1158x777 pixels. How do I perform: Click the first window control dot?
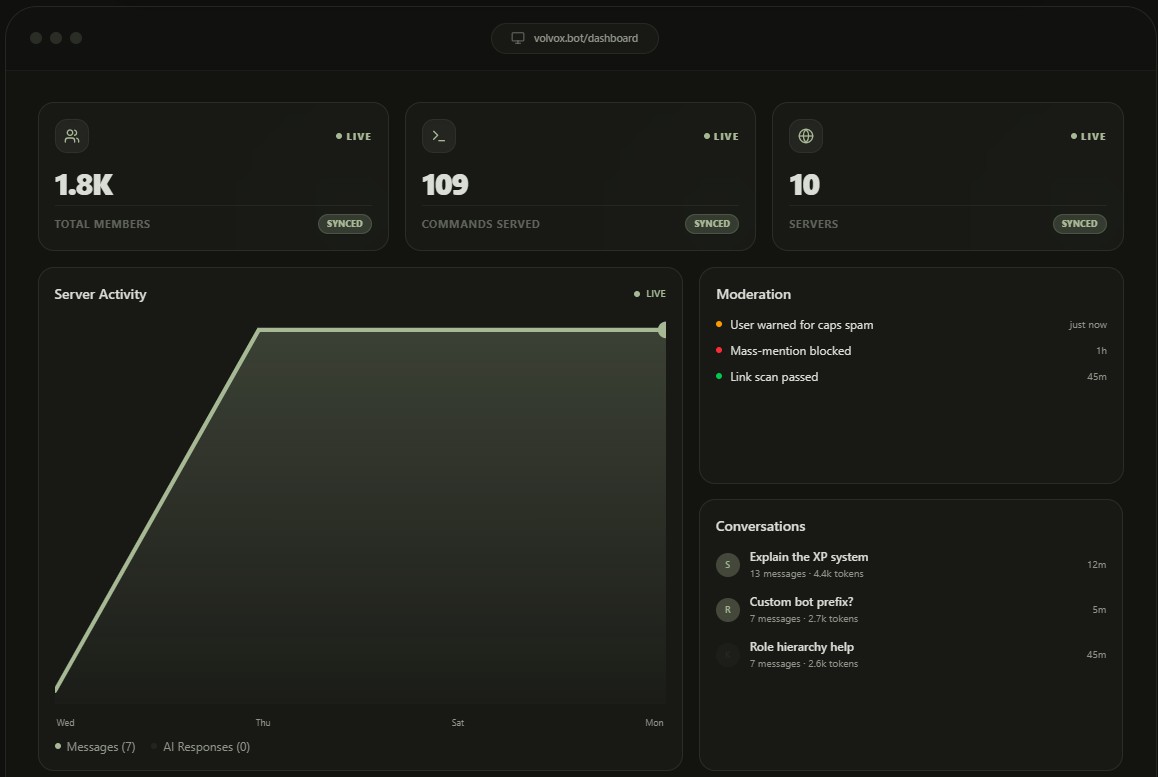pos(35,38)
